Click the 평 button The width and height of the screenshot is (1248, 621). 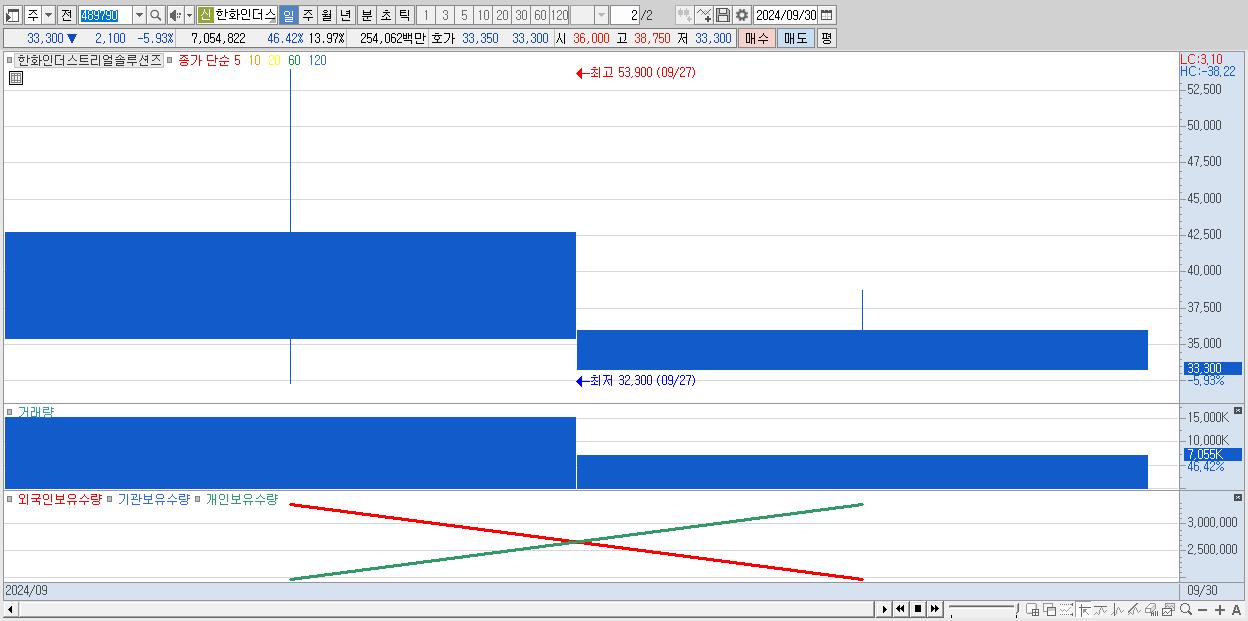[x=826, y=38]
